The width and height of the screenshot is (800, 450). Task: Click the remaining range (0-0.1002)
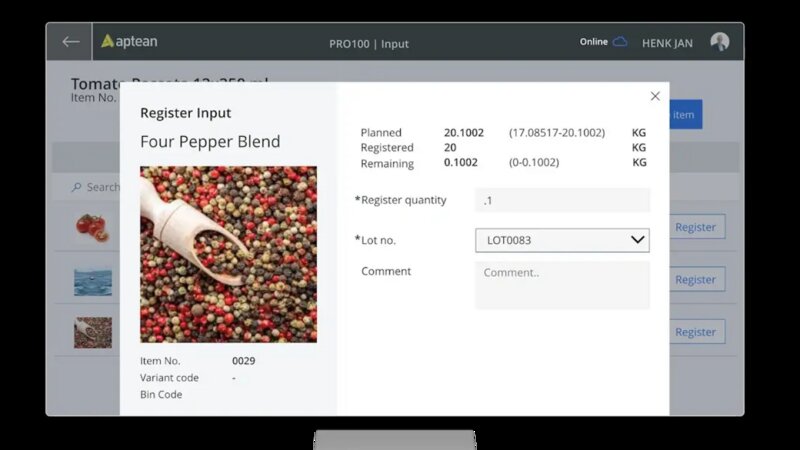click(x=534, y=162)
